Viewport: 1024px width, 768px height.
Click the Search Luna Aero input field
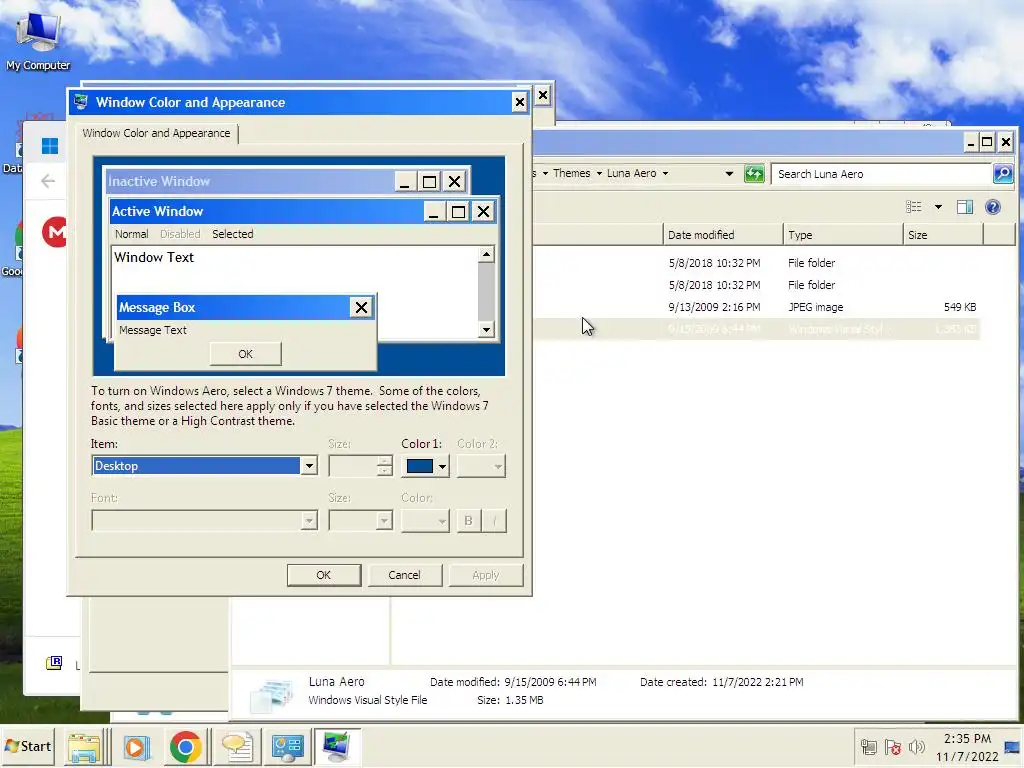[883, 174]
